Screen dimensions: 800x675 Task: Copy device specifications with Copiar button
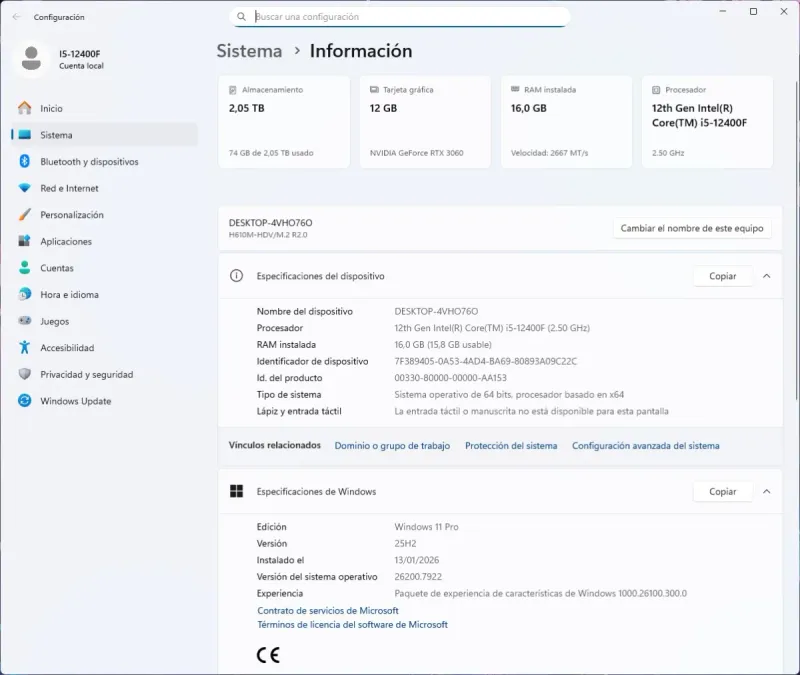coord(722,276)
